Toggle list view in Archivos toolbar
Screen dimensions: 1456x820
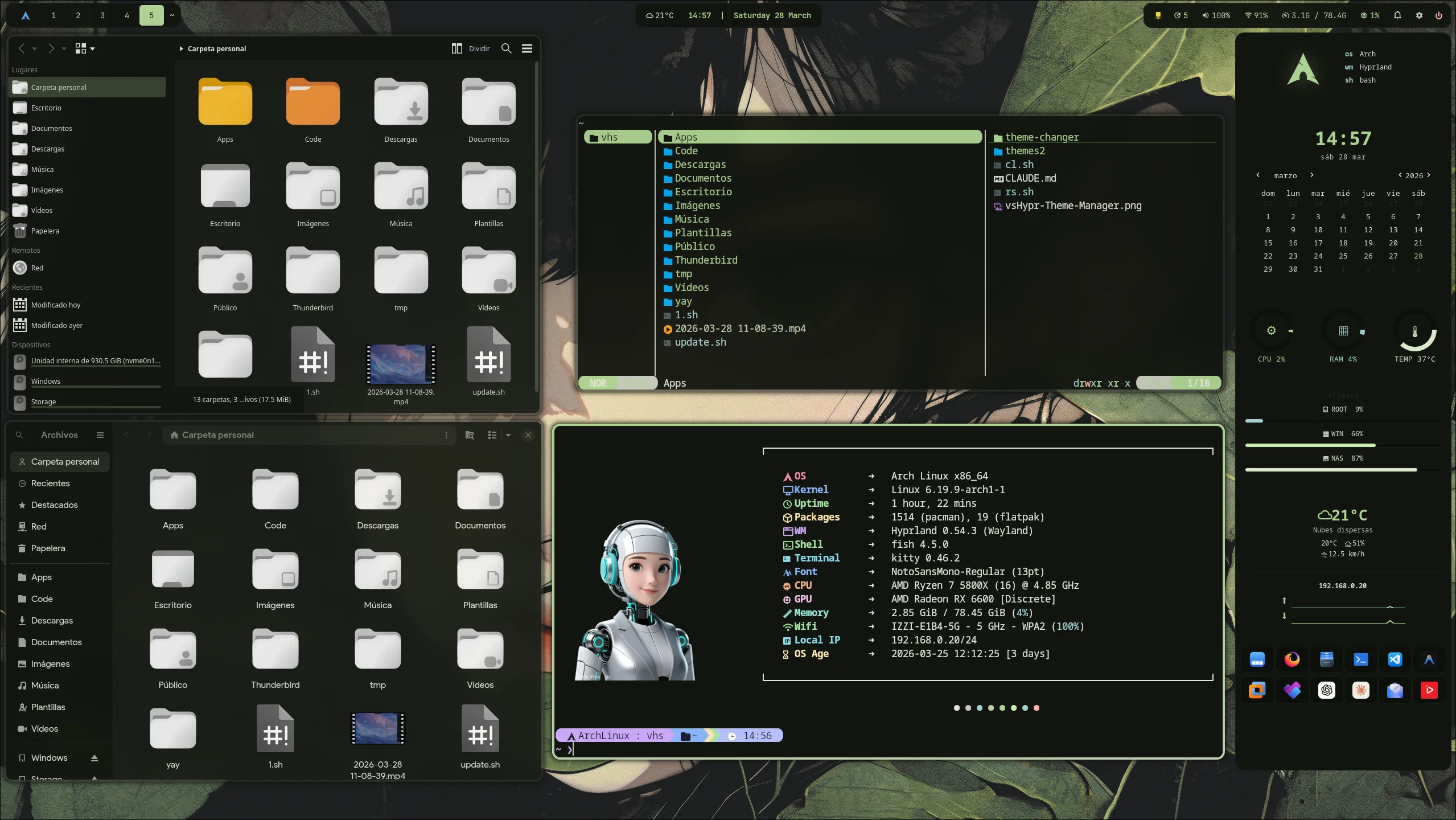click(x=492, y=435)
